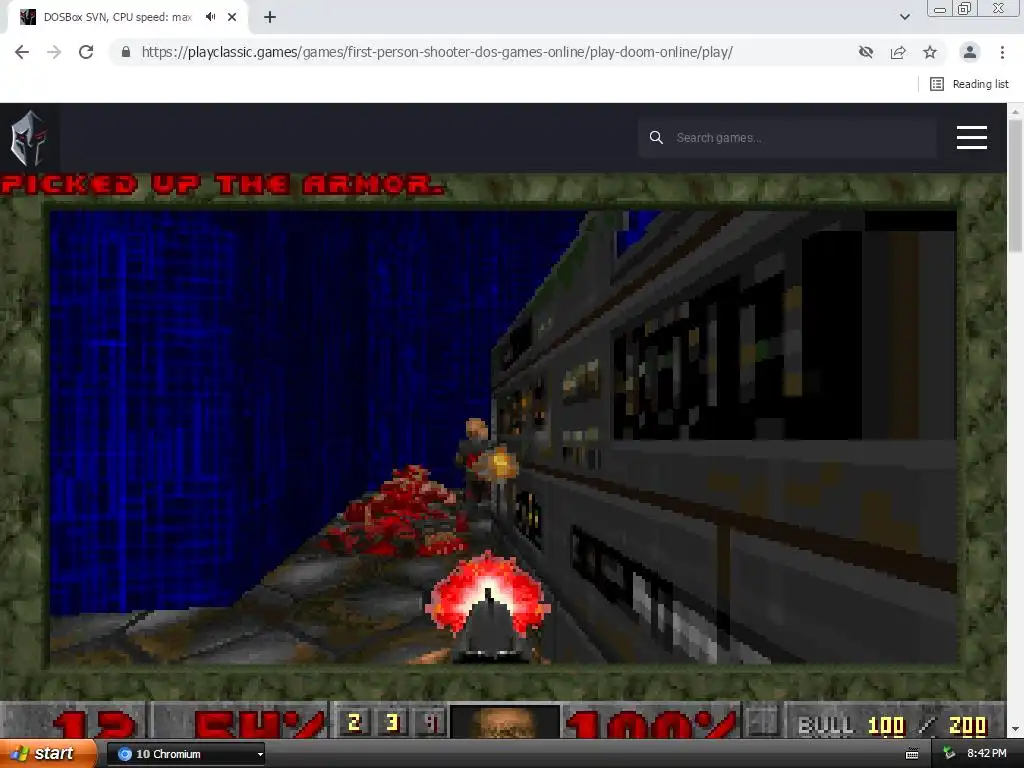Click weapon slot 2 on status bar

pyautogui.click(x=355, y=722)
